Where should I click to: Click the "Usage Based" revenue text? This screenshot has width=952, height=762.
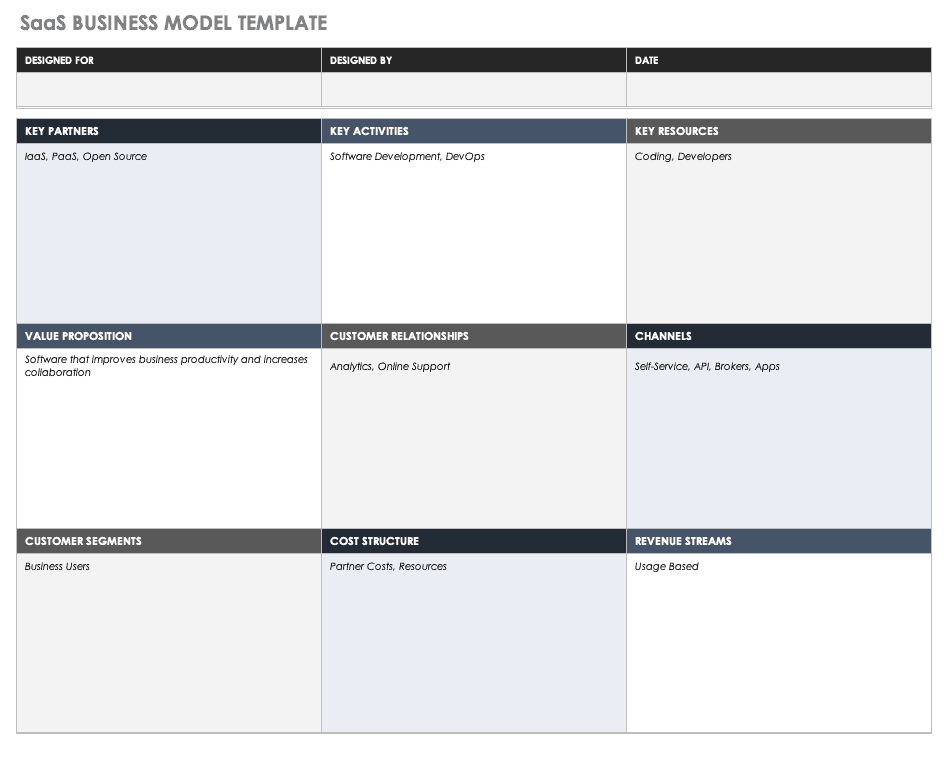[667, 567]
